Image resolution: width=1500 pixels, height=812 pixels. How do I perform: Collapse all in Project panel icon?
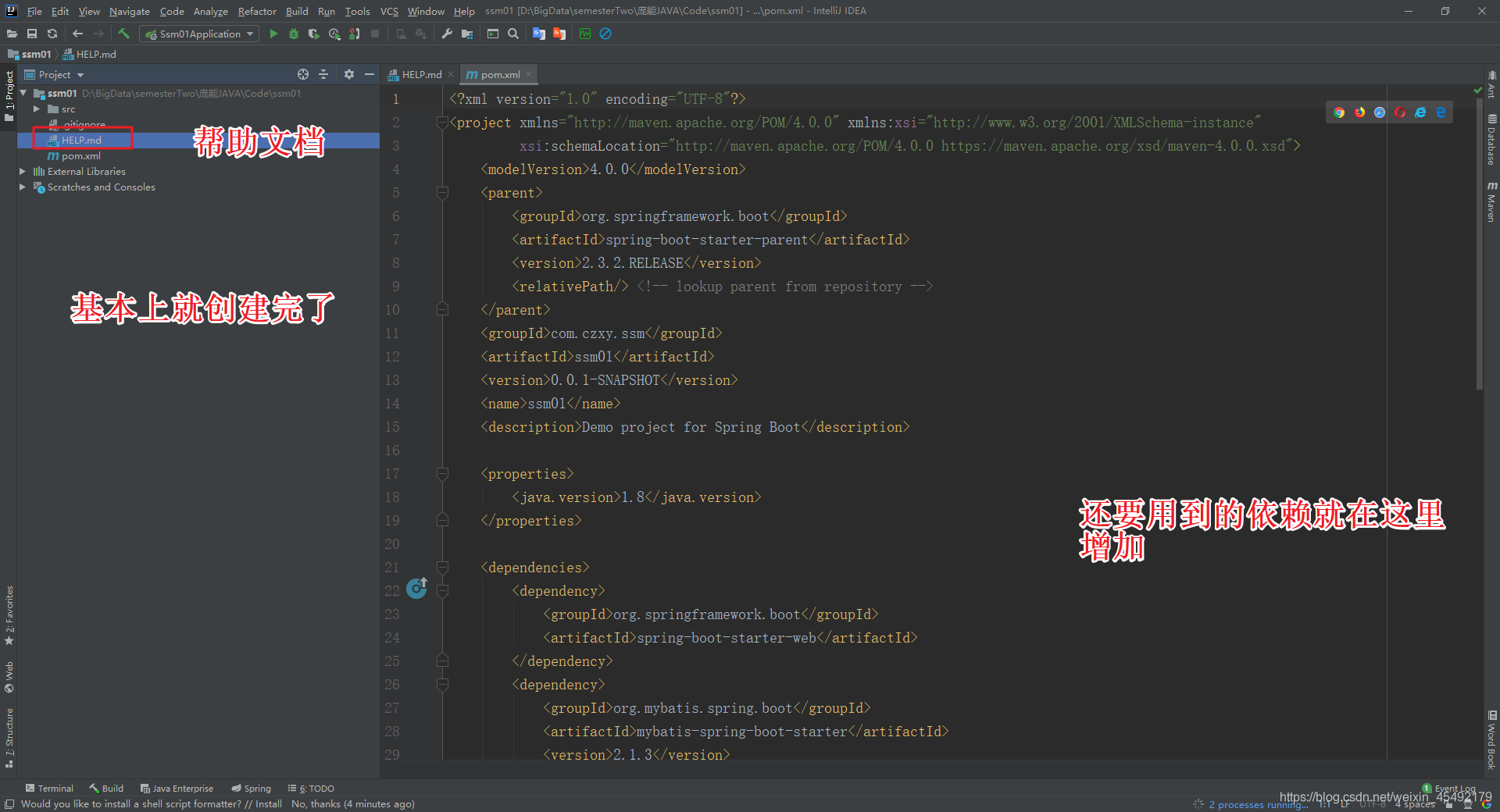click(323, 74)
